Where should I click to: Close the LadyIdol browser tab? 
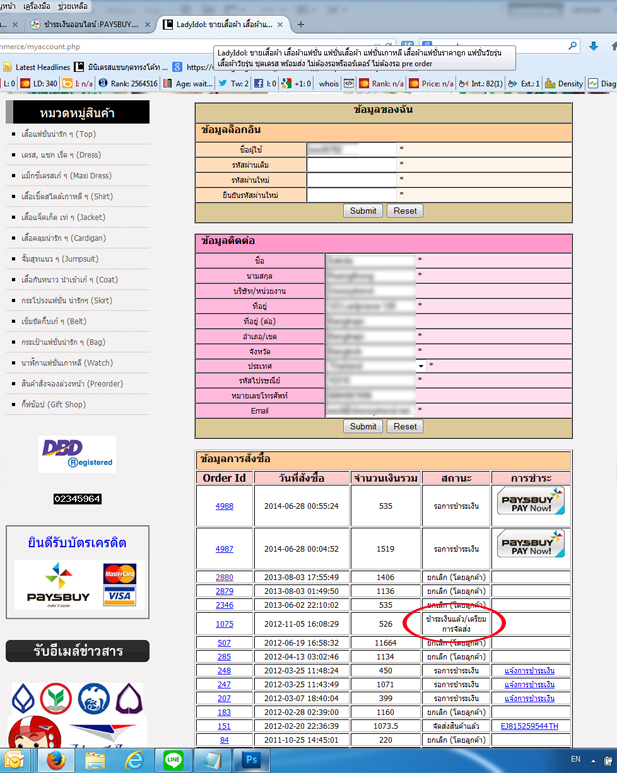[x=280, y=24]
